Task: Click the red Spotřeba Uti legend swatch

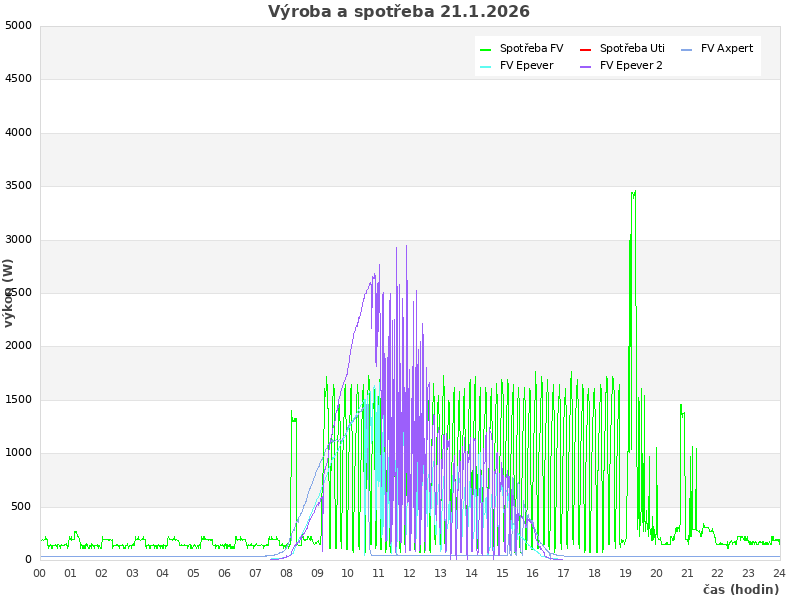Action: pos(586,49)
